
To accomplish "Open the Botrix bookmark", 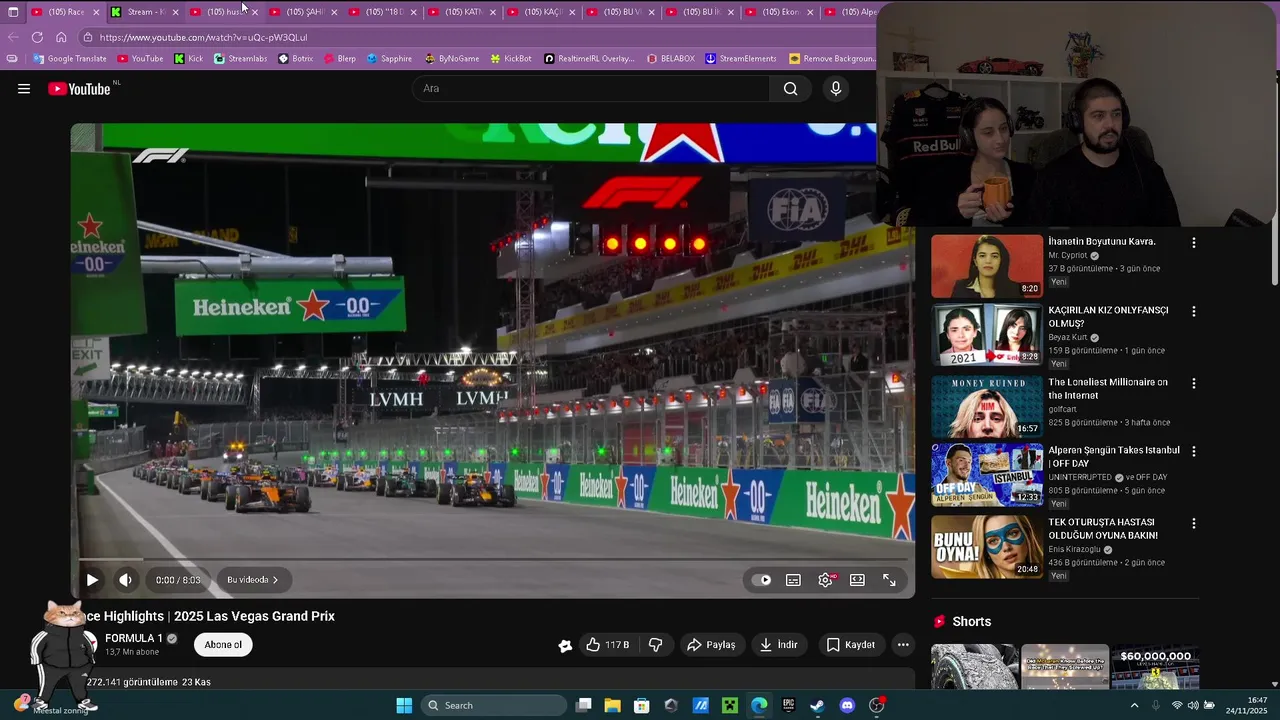I will click(x=295, y=59).
